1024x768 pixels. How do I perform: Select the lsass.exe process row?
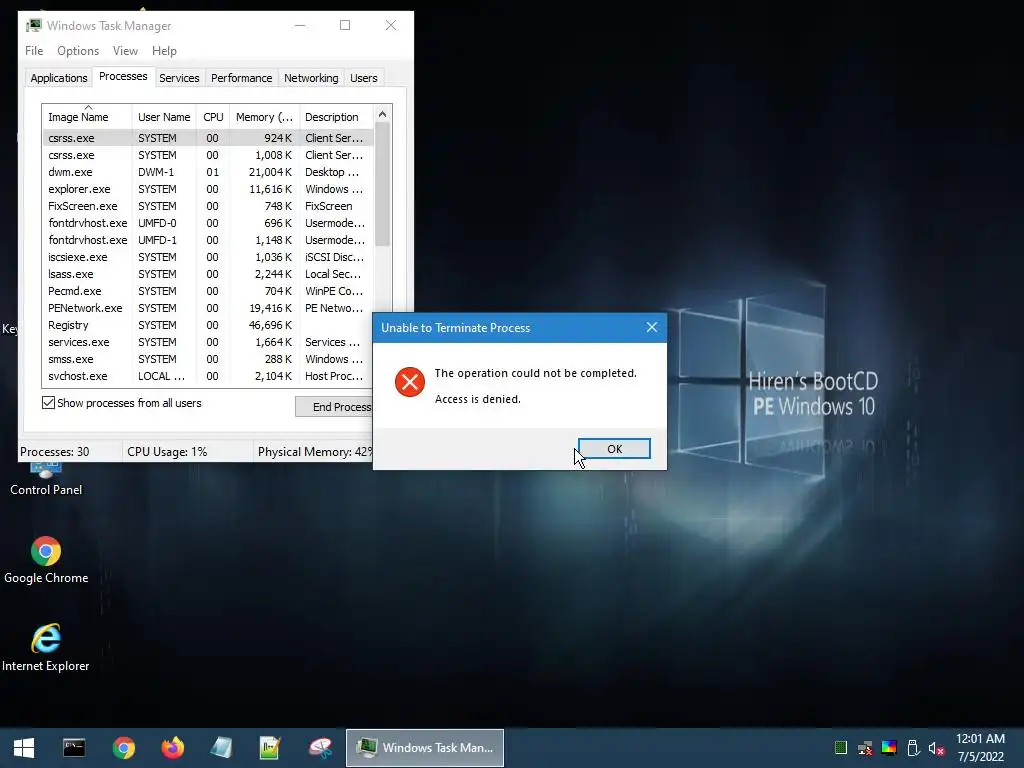click(208, 274)
